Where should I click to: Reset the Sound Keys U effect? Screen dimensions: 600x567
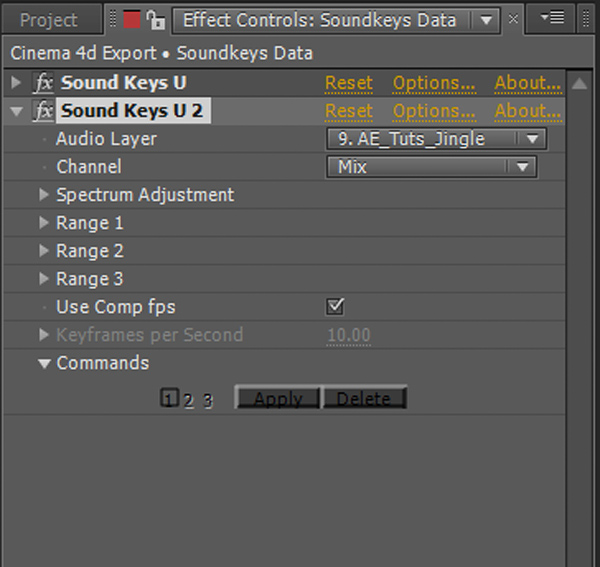(x=349, y=83)
